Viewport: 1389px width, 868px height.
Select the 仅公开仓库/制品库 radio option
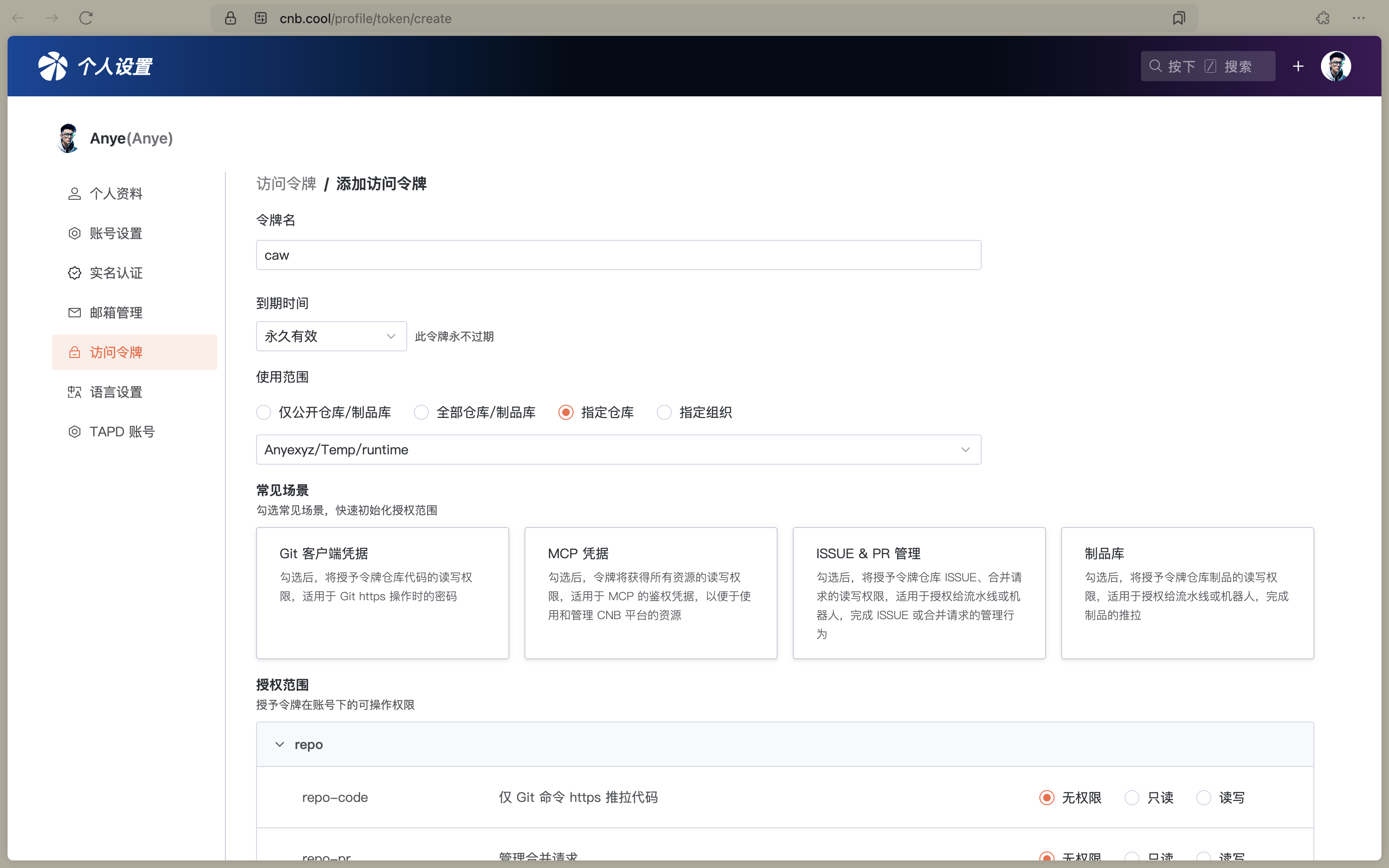pos(264,413)
